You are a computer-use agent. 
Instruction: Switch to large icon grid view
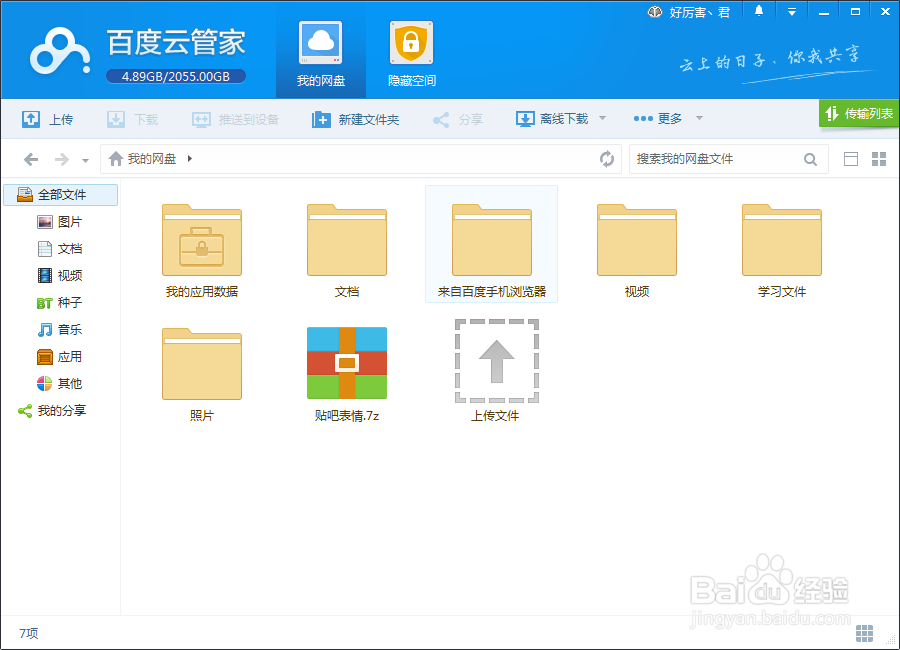[x=879, y=159]
